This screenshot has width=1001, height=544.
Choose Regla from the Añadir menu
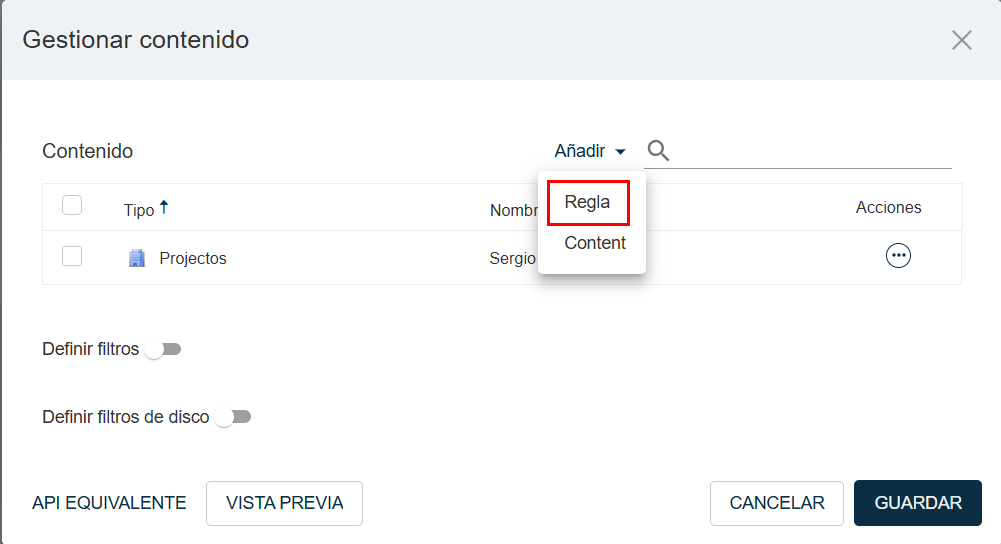(x=587, y=203)
